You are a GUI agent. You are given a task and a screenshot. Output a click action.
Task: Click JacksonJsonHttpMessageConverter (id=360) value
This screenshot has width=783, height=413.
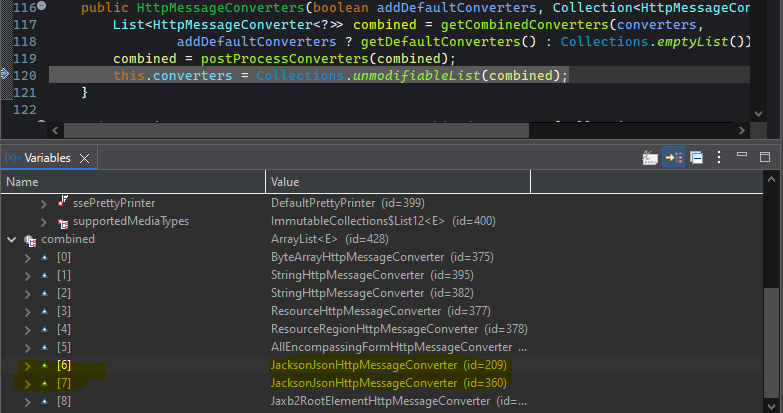(x=389, y=383)
